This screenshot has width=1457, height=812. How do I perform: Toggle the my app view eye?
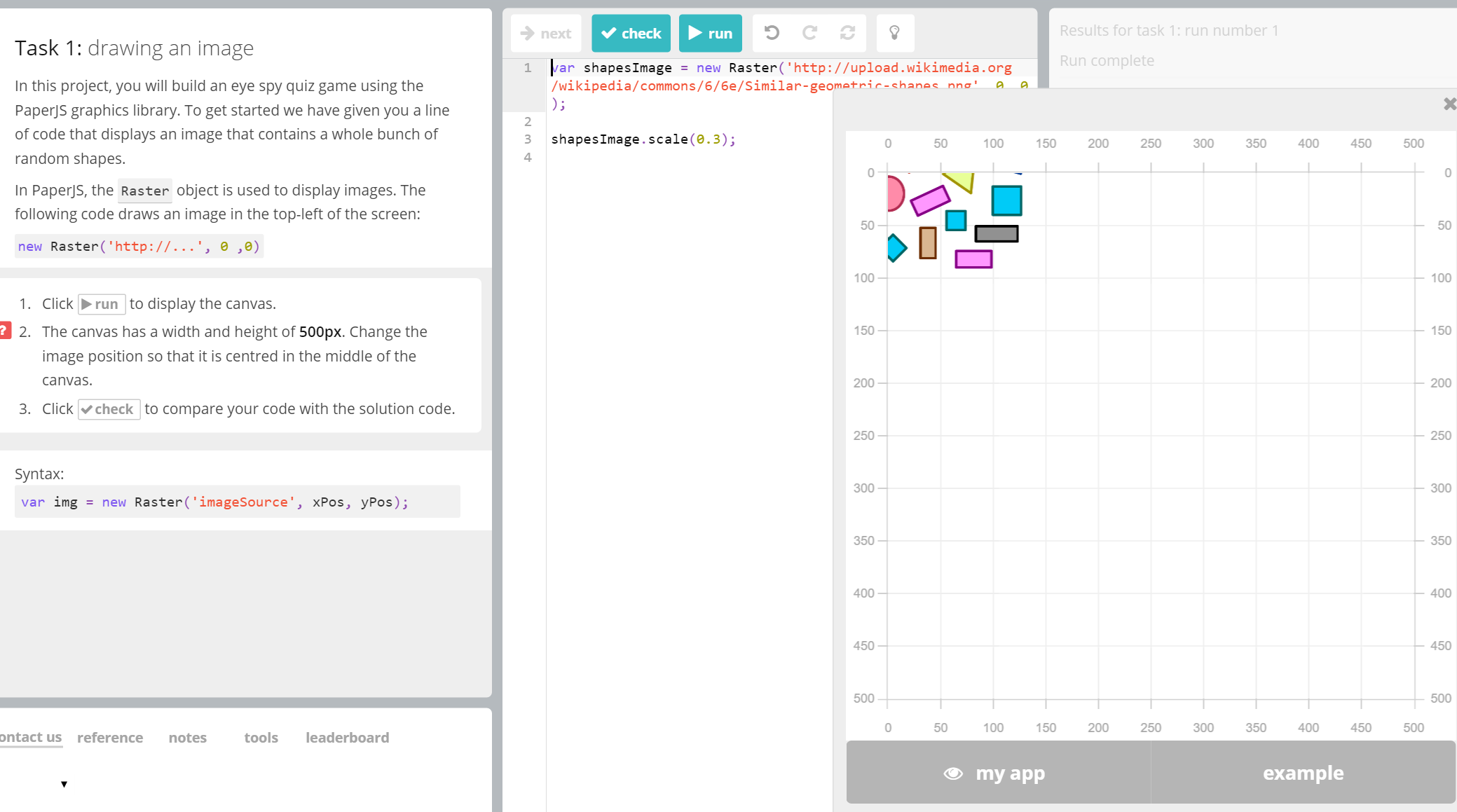tap(953, 773)
